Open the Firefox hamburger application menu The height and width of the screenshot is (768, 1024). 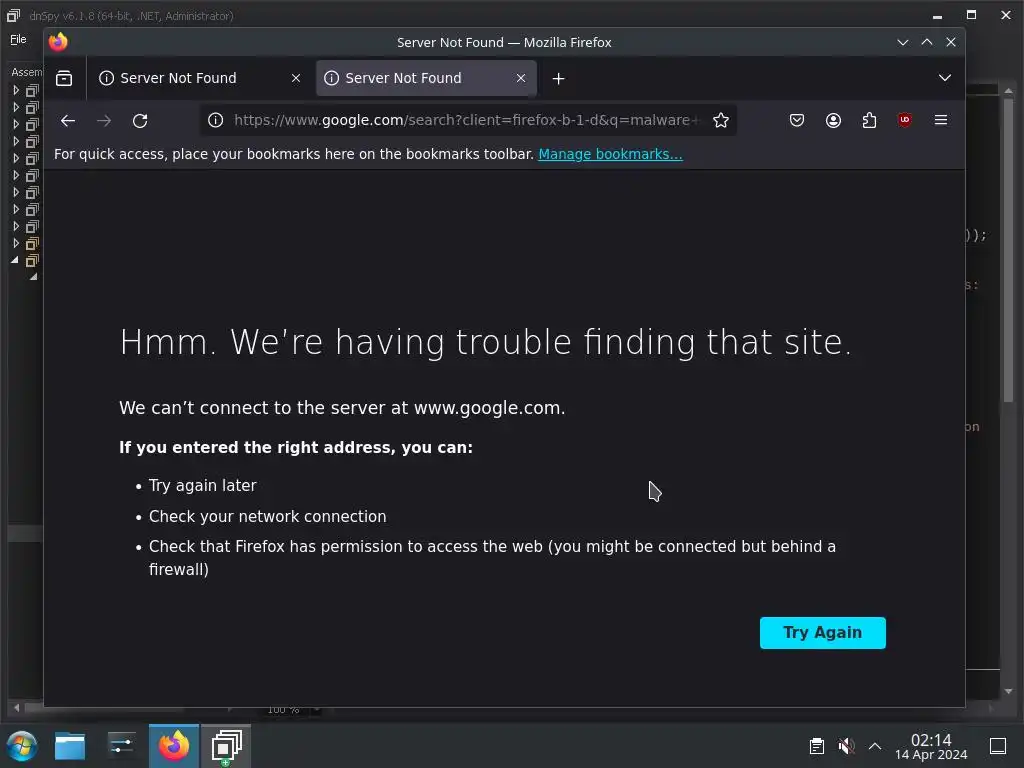[941, 120]
